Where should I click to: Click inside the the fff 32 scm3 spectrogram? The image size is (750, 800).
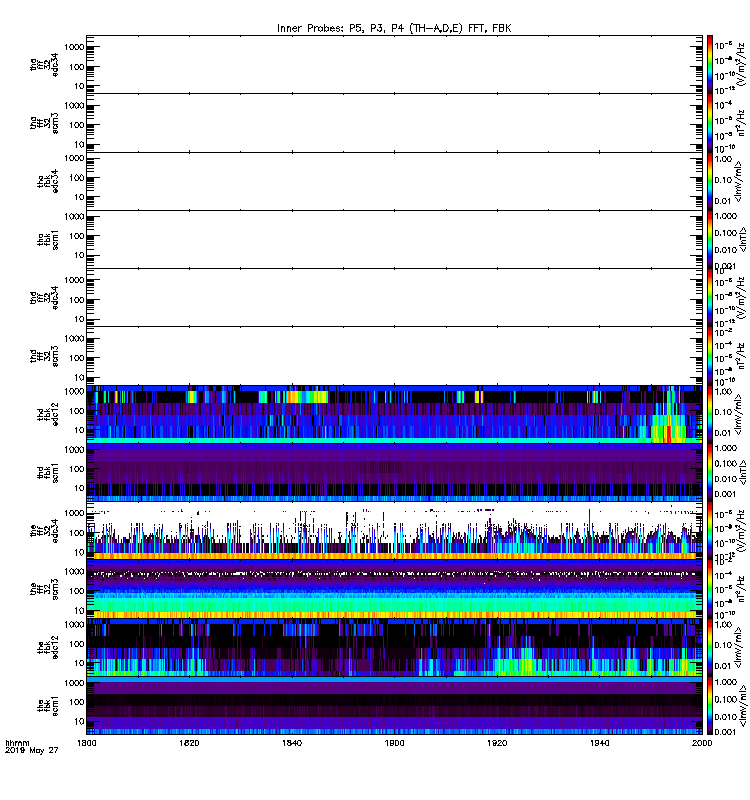394,589
